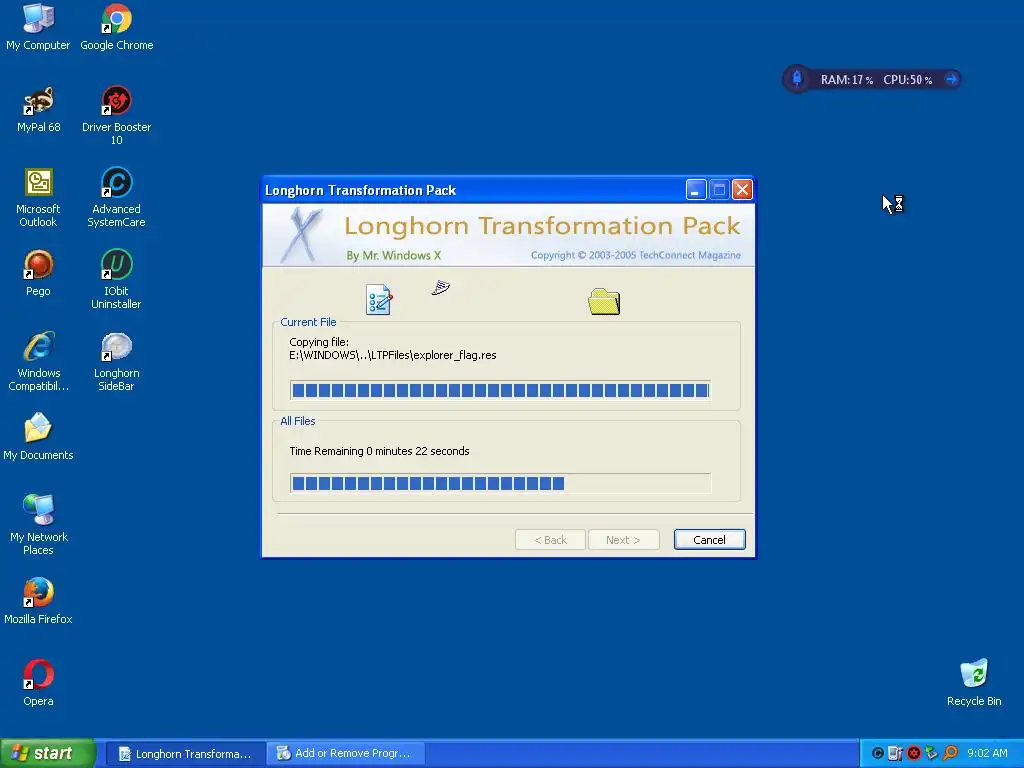
Task: Click the Current File progress bar
Action: [500, 390]
